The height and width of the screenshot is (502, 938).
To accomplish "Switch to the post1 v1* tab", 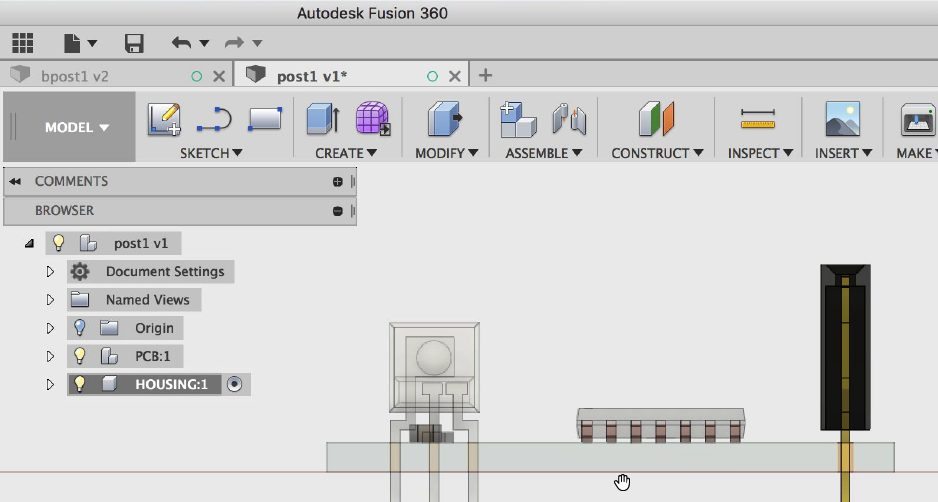I will point(312,76).
